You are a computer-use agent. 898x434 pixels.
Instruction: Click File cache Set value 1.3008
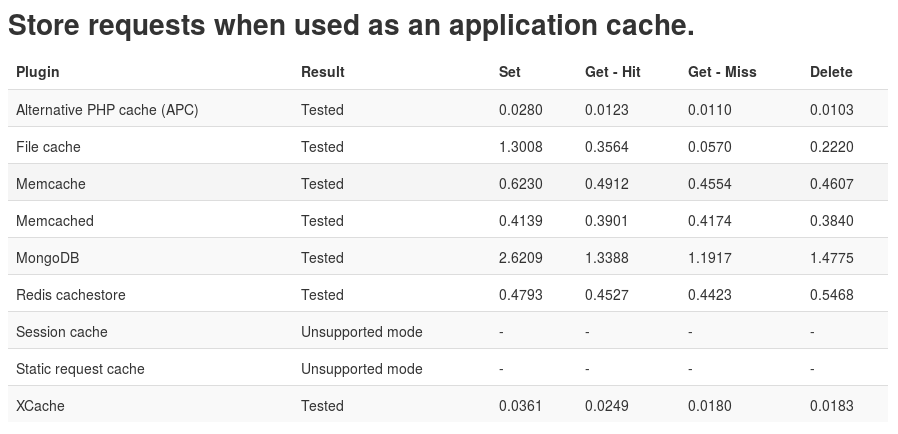pos(521,147)
